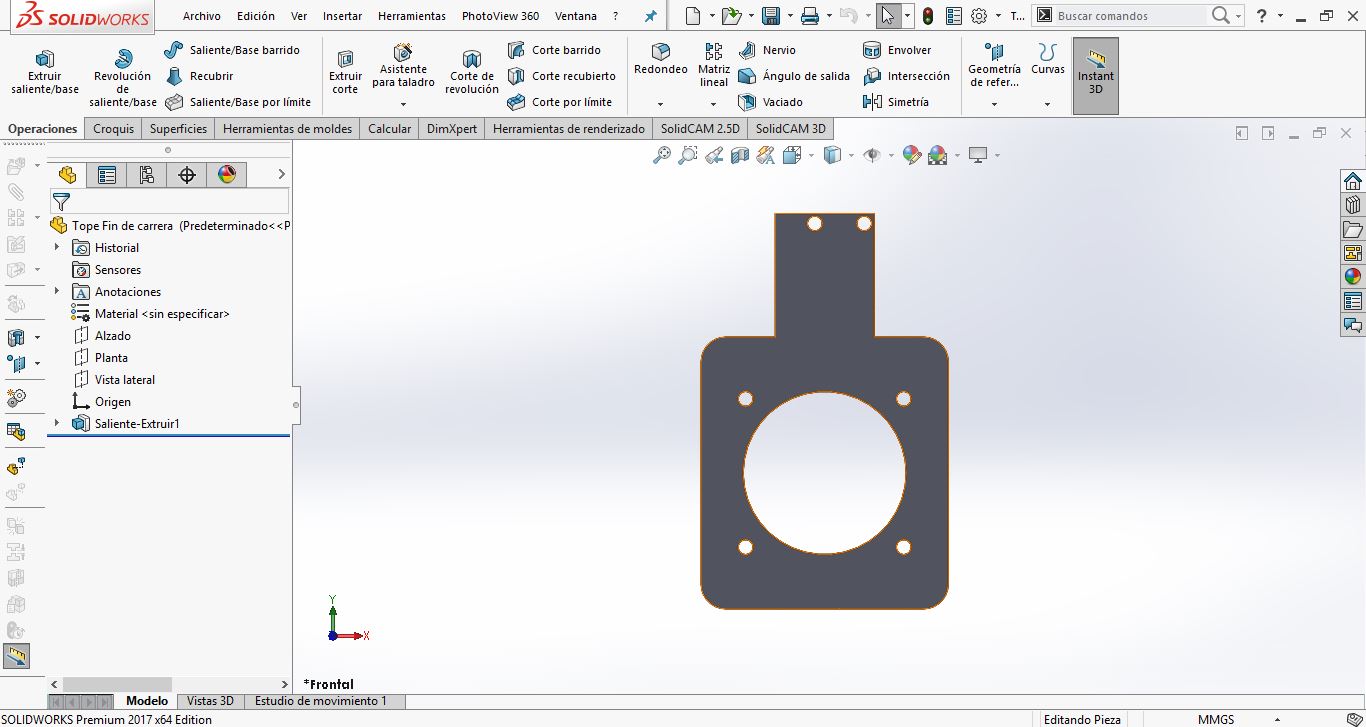Open the Curvas dropdown arrow
This screenshot has width=1366, height=727.
coord(1048,104)
